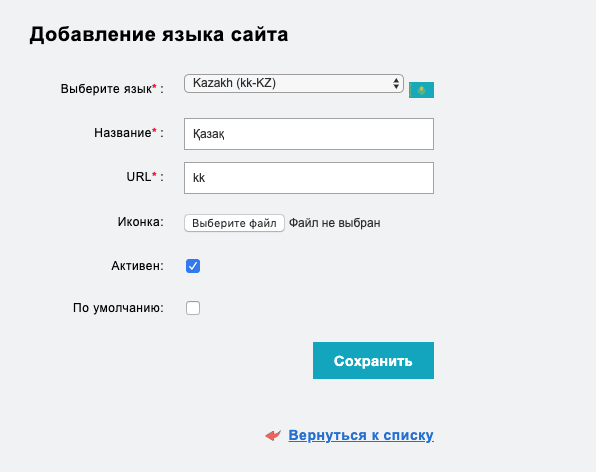Image resolution: width=596 pixels, height=472 pixels.
Task: Click the Добавление языка сайта heading
Action: (159, 35)
